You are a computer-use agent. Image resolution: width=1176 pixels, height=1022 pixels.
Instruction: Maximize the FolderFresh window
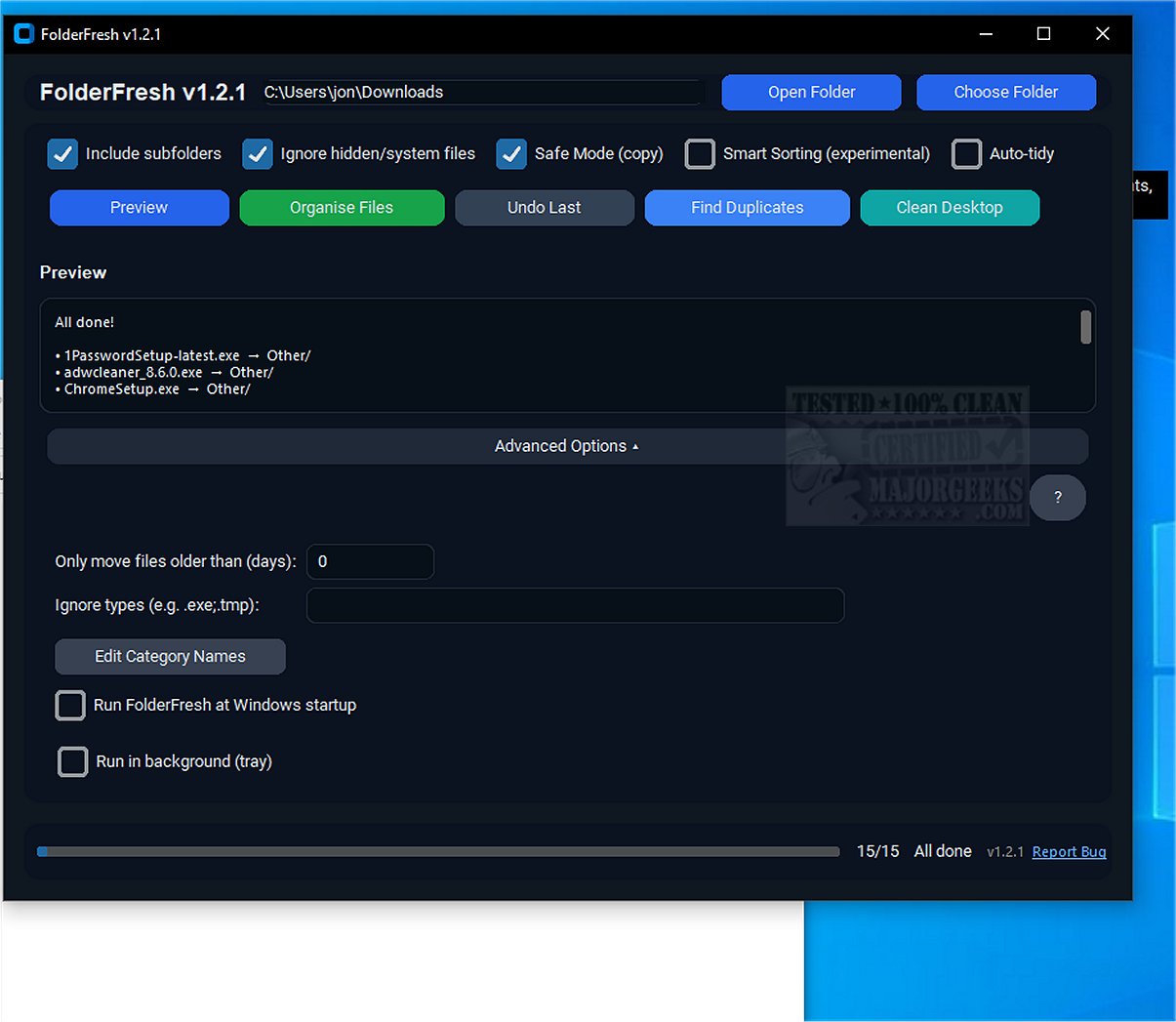(1043, 34)
